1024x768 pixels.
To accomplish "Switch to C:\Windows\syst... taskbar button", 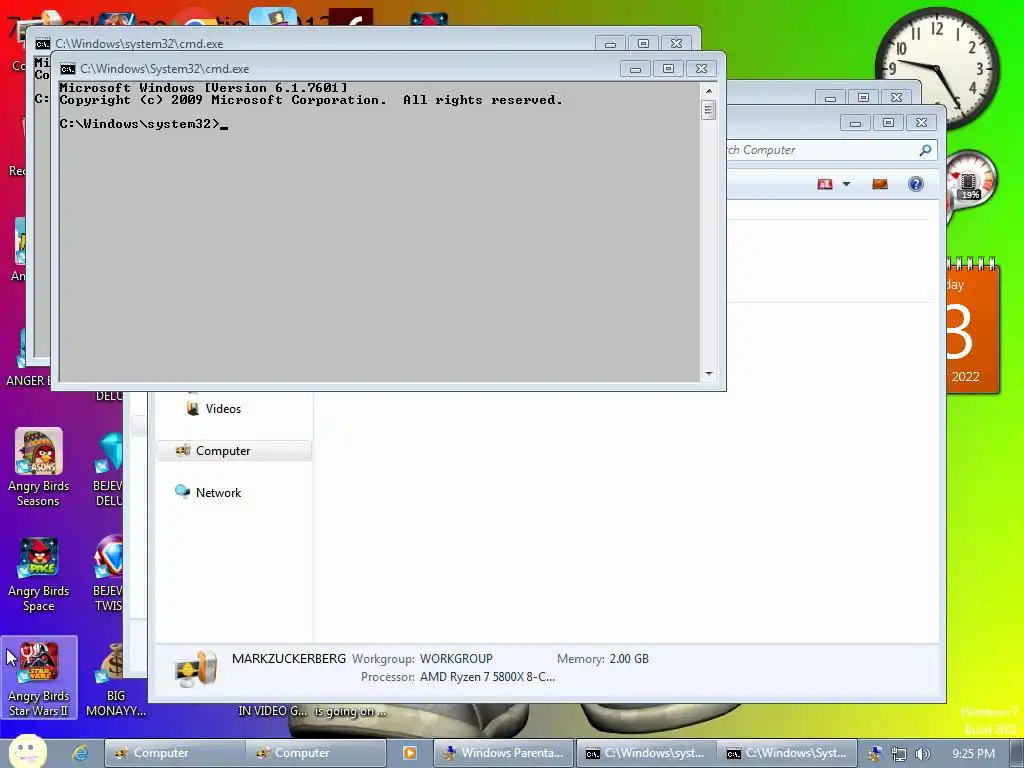I will click(645, 753).
